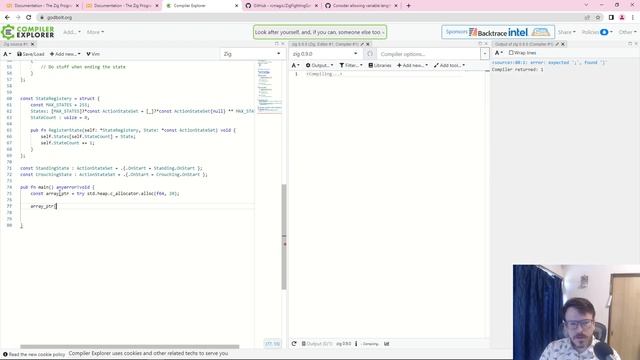Image resolution: width=640 pixels, height=360 pixels.
Task: Open a new browser tab
Action: point(408,6)
